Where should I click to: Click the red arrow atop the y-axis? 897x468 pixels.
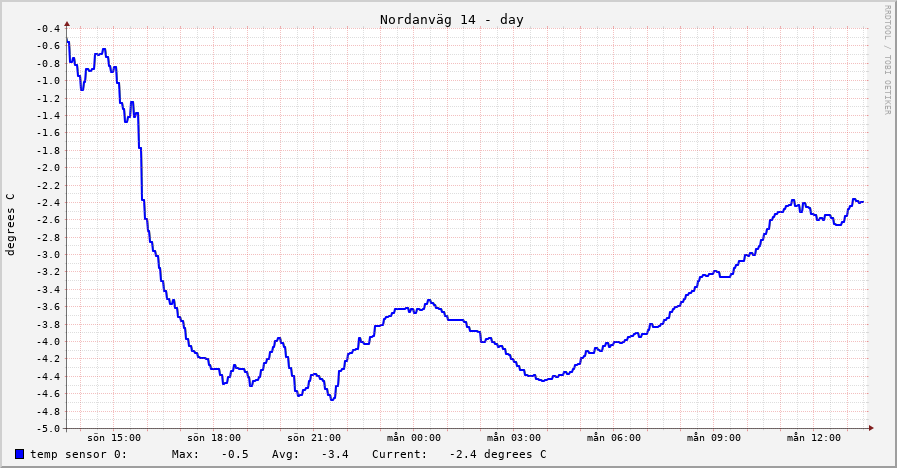[67, 22]
